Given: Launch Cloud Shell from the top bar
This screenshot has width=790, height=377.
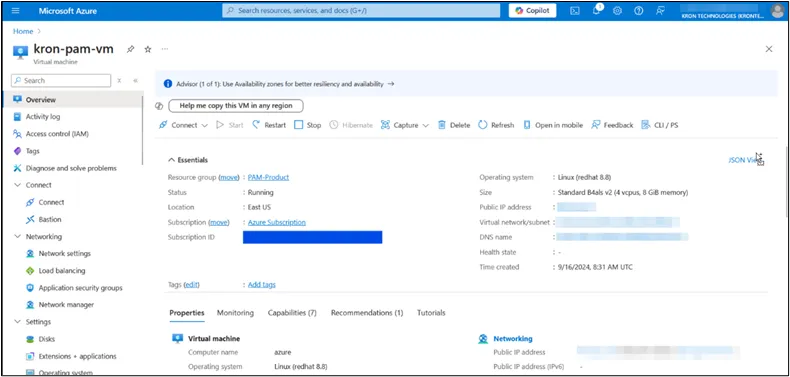Looking at the screenshot, I should [574, 11].
